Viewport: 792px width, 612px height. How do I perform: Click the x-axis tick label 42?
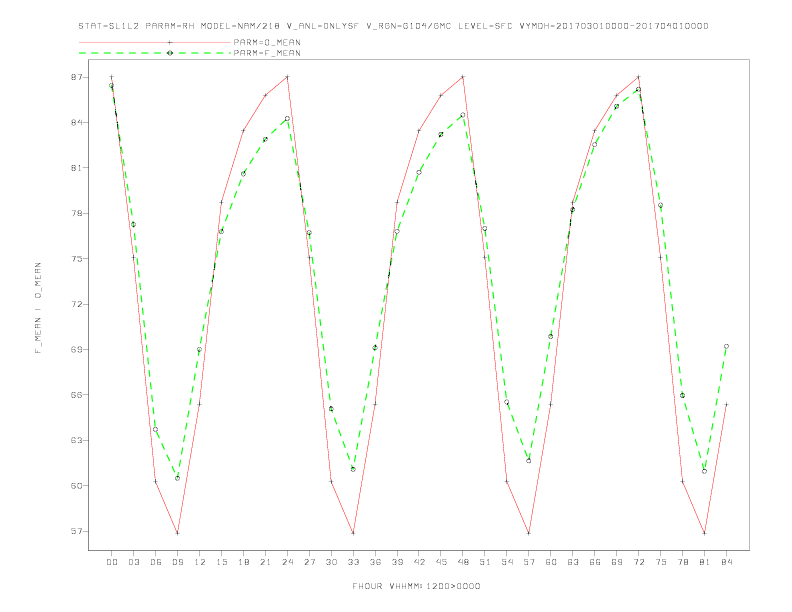419,562
